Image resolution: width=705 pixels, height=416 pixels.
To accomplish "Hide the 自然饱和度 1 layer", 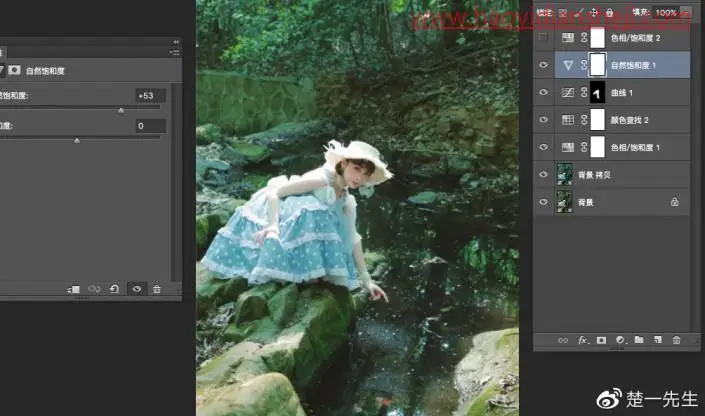I will tap(543, 65).
